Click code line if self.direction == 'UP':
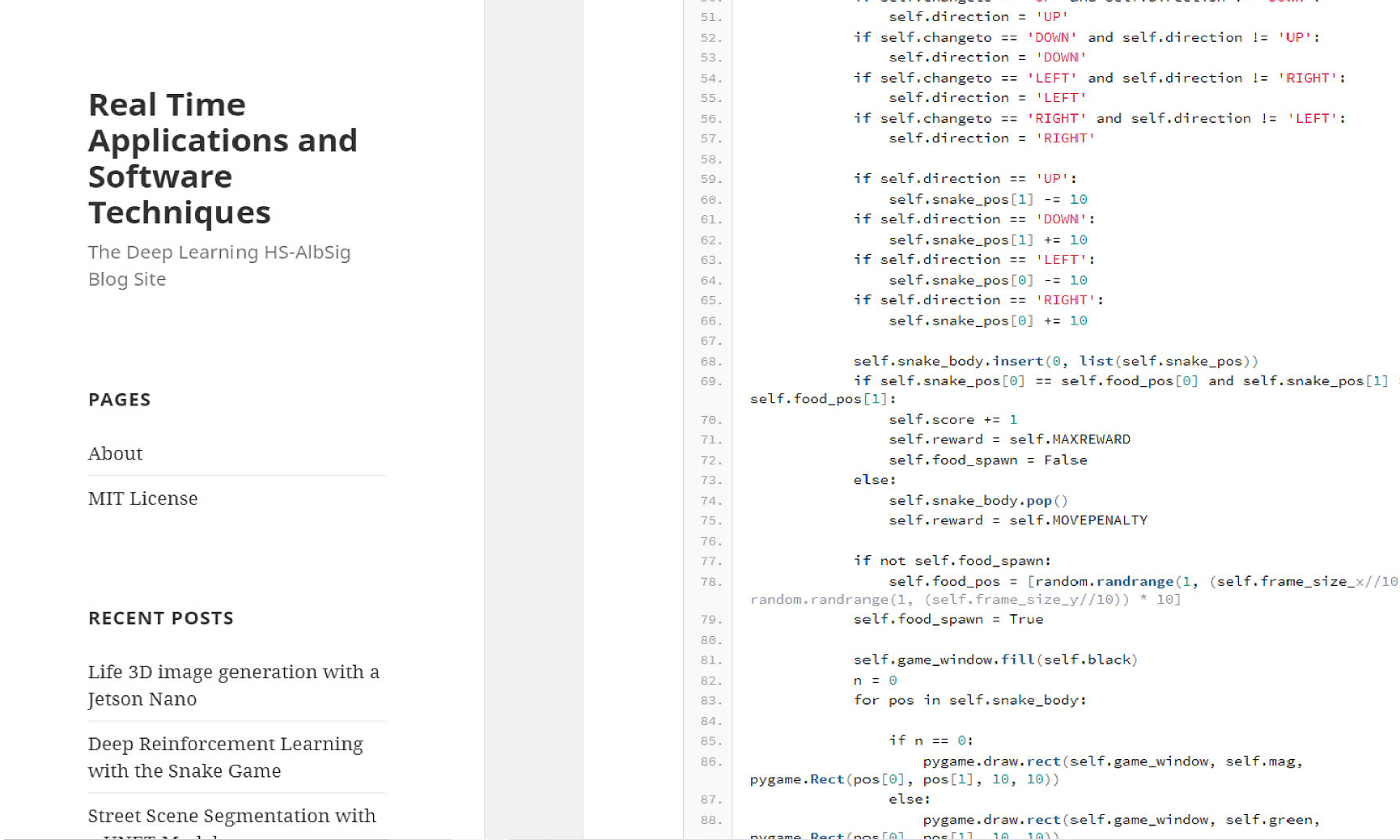The width and height of the screenshot is (1400, 840). 965,179
